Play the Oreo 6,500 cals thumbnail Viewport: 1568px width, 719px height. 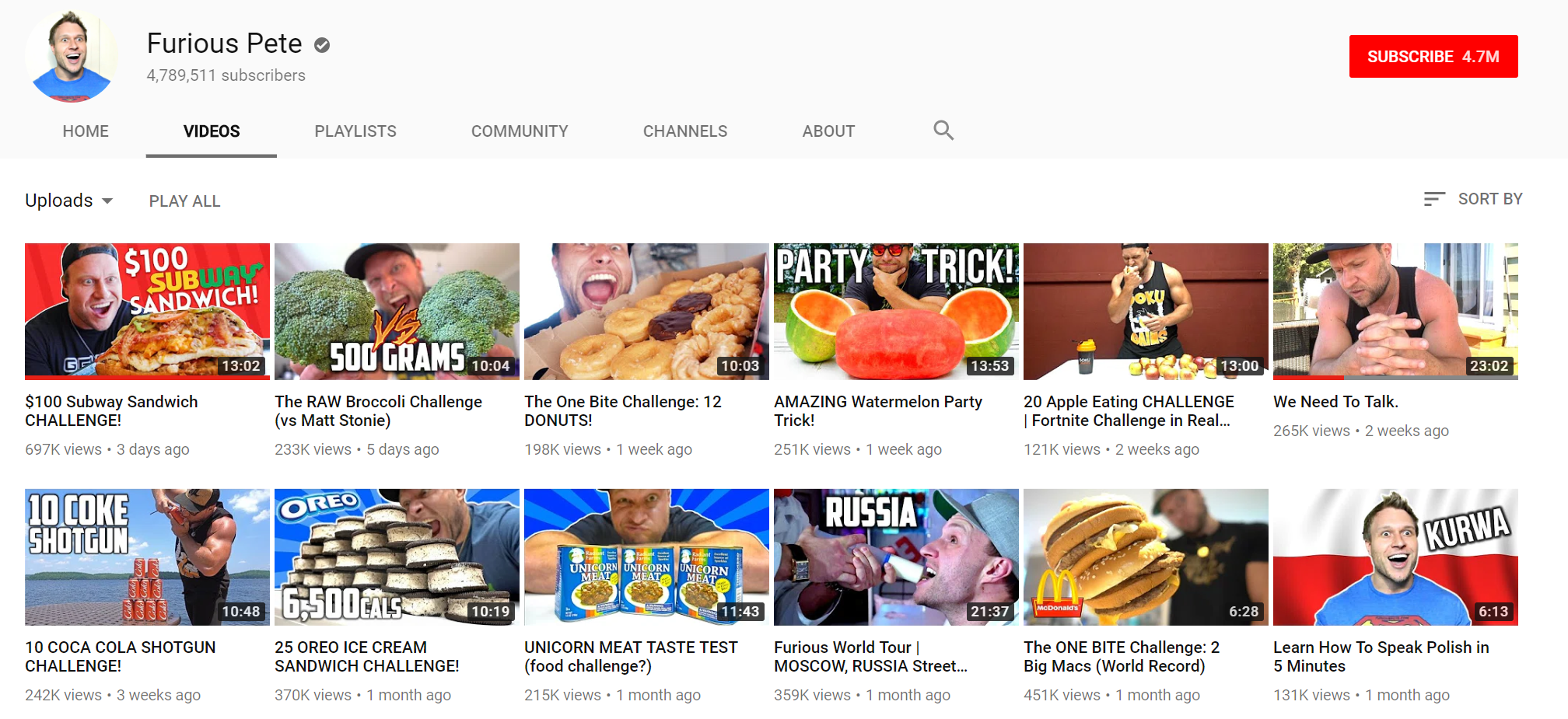397,557
